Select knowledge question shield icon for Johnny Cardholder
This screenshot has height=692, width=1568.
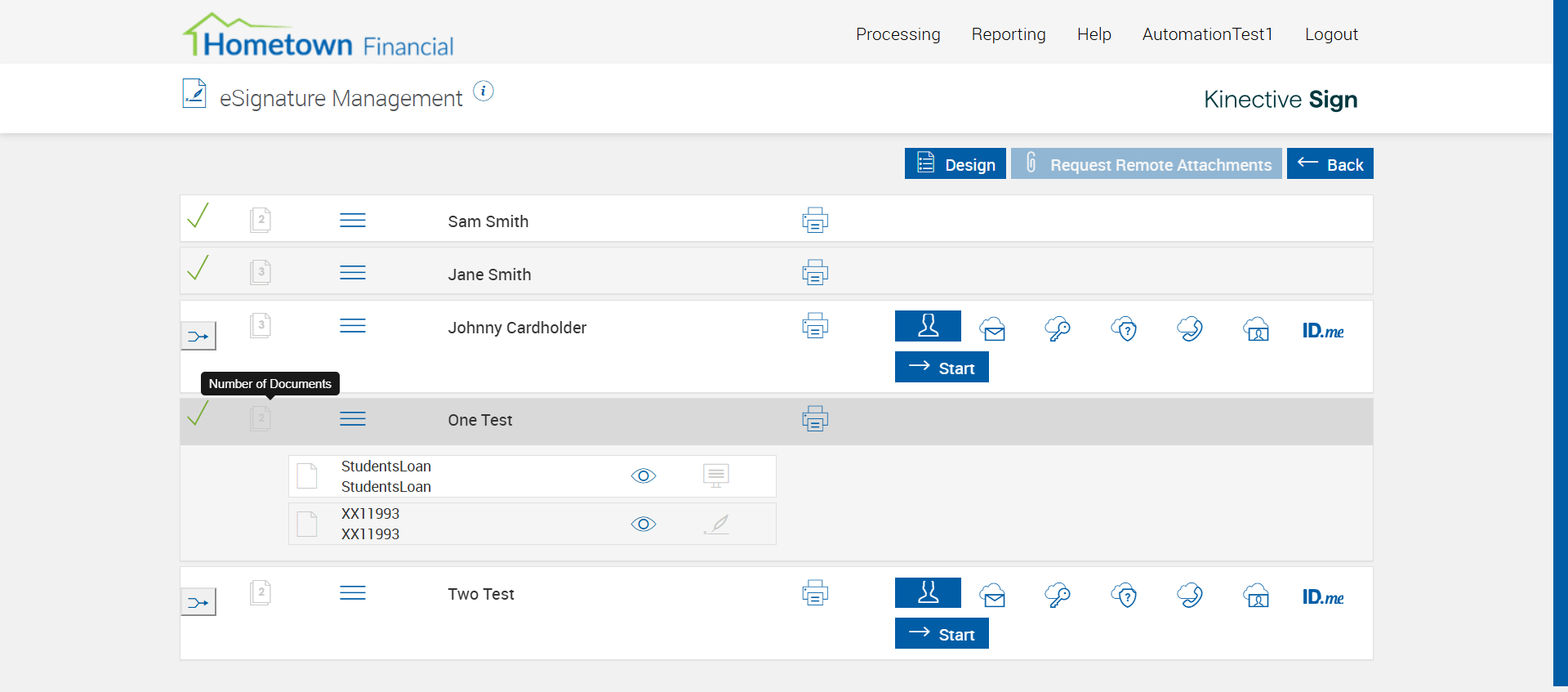click(x=1125, y=329)
